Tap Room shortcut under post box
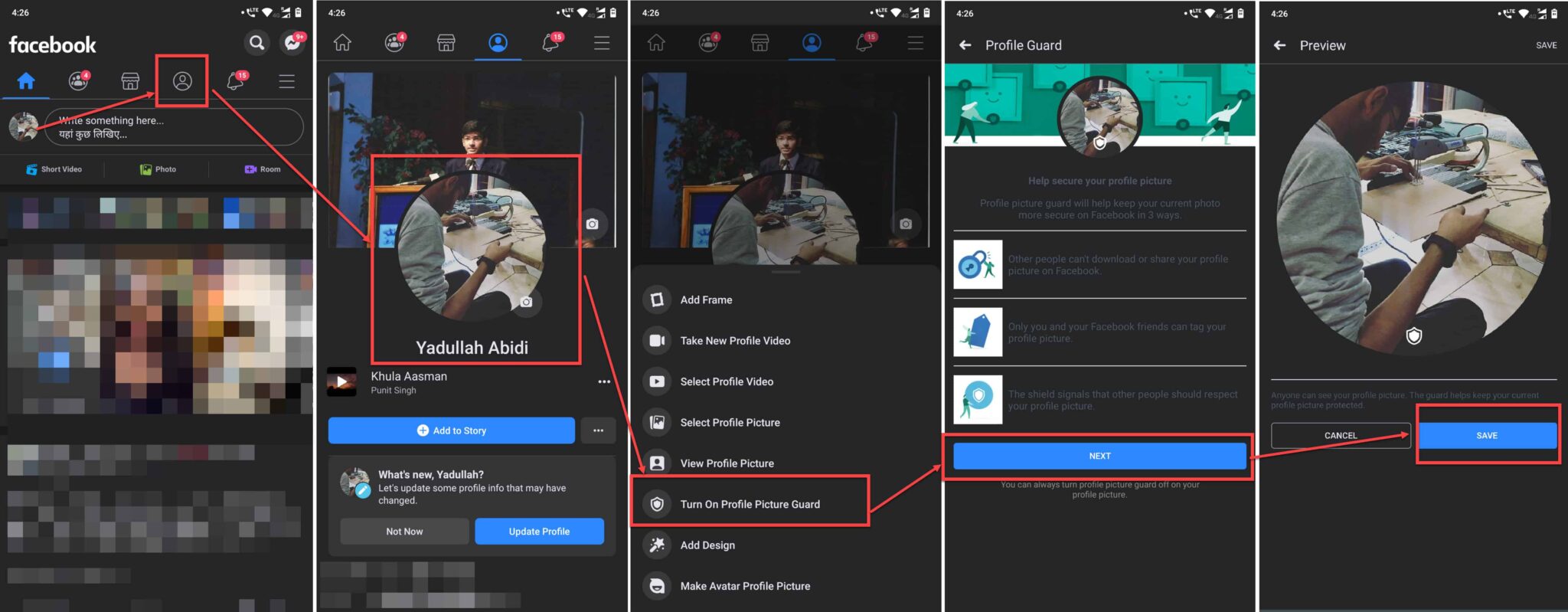 [262, 169]
